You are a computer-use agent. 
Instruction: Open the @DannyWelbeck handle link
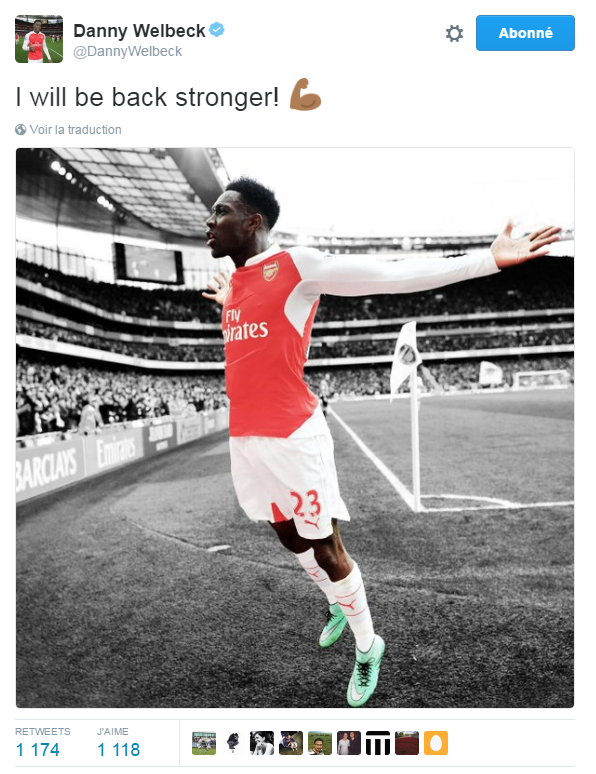[127, 51]
